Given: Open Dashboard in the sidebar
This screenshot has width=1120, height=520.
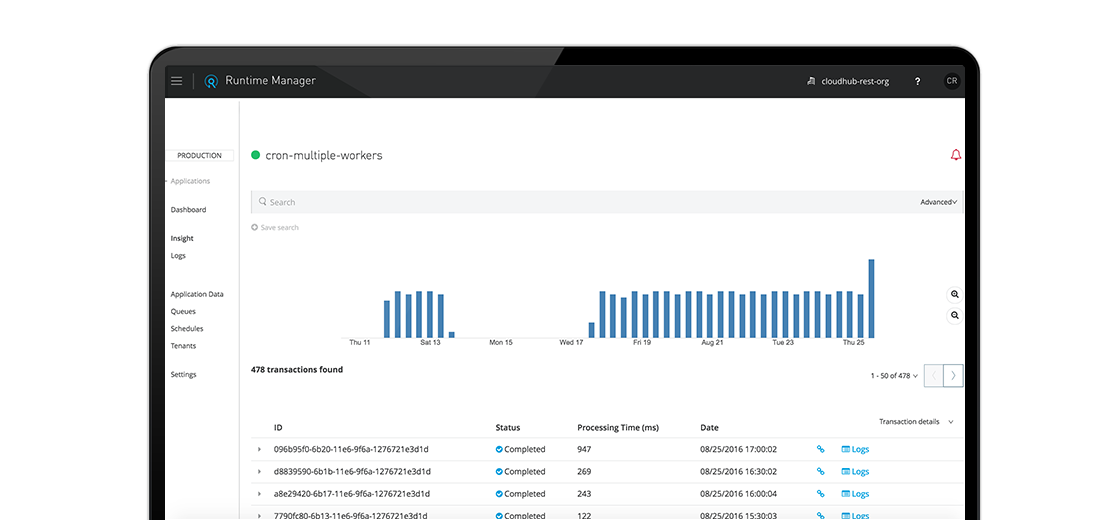Looking at the screenshot, I should [x=189, y=210].
